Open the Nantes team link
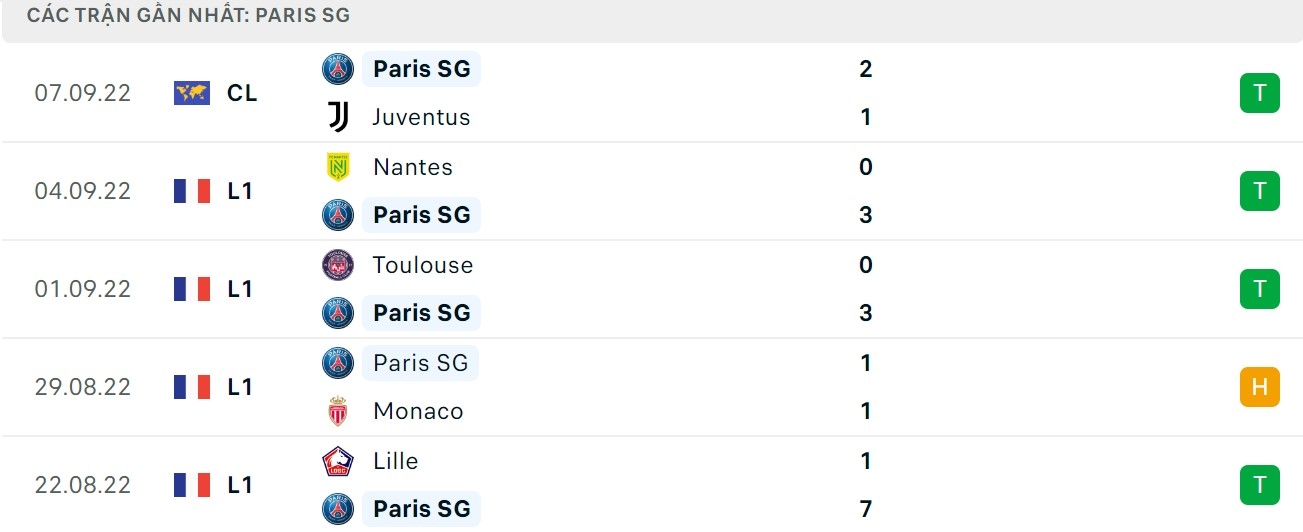Viewport: 1303px width, 532px height. pos(412,167)
